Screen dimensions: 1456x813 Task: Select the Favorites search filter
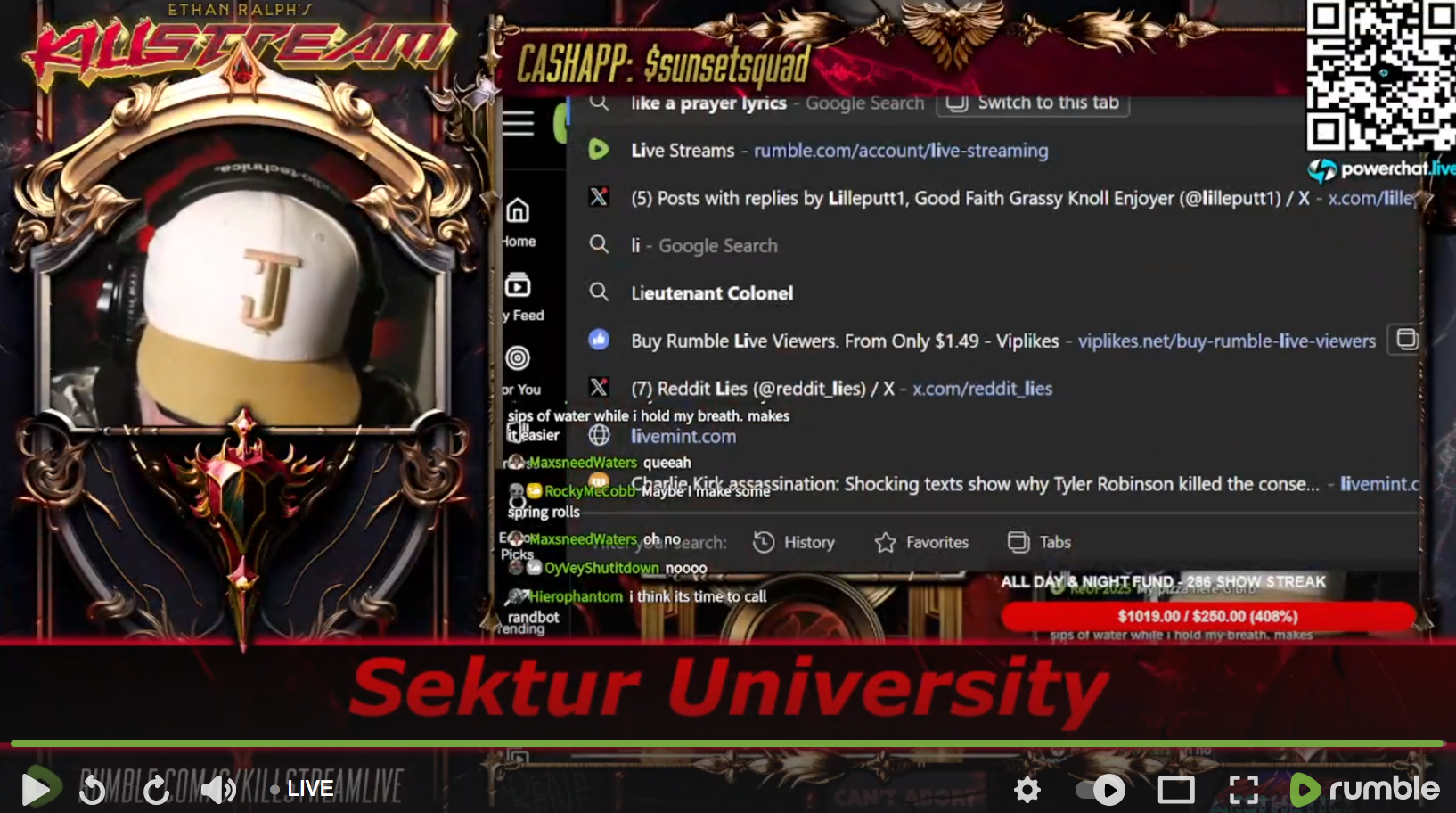[x=921, y=542]
